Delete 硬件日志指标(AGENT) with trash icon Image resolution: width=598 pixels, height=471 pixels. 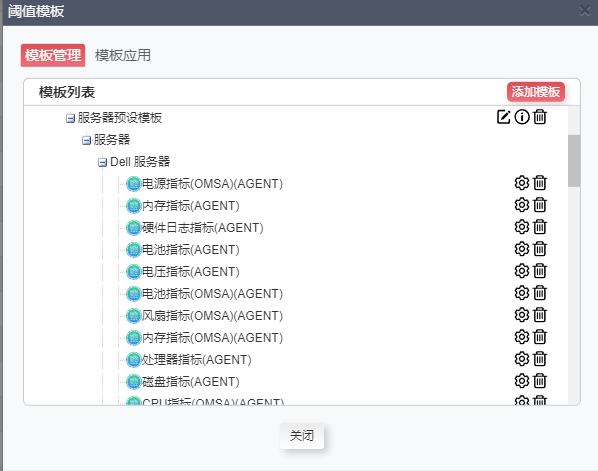[x=540, y=227]
